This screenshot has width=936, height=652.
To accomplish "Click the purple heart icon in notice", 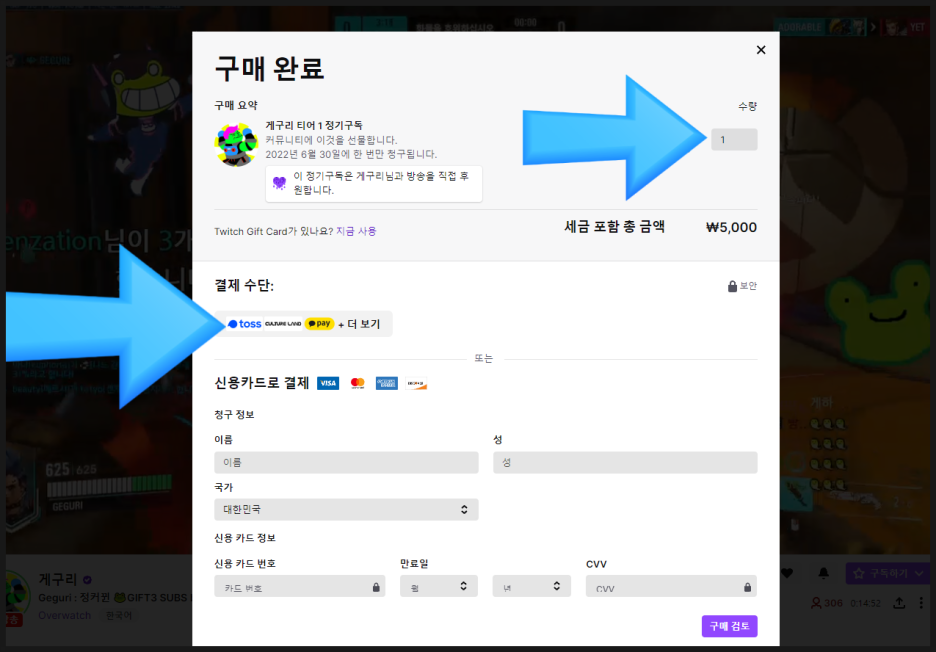I will coord(279,183).
